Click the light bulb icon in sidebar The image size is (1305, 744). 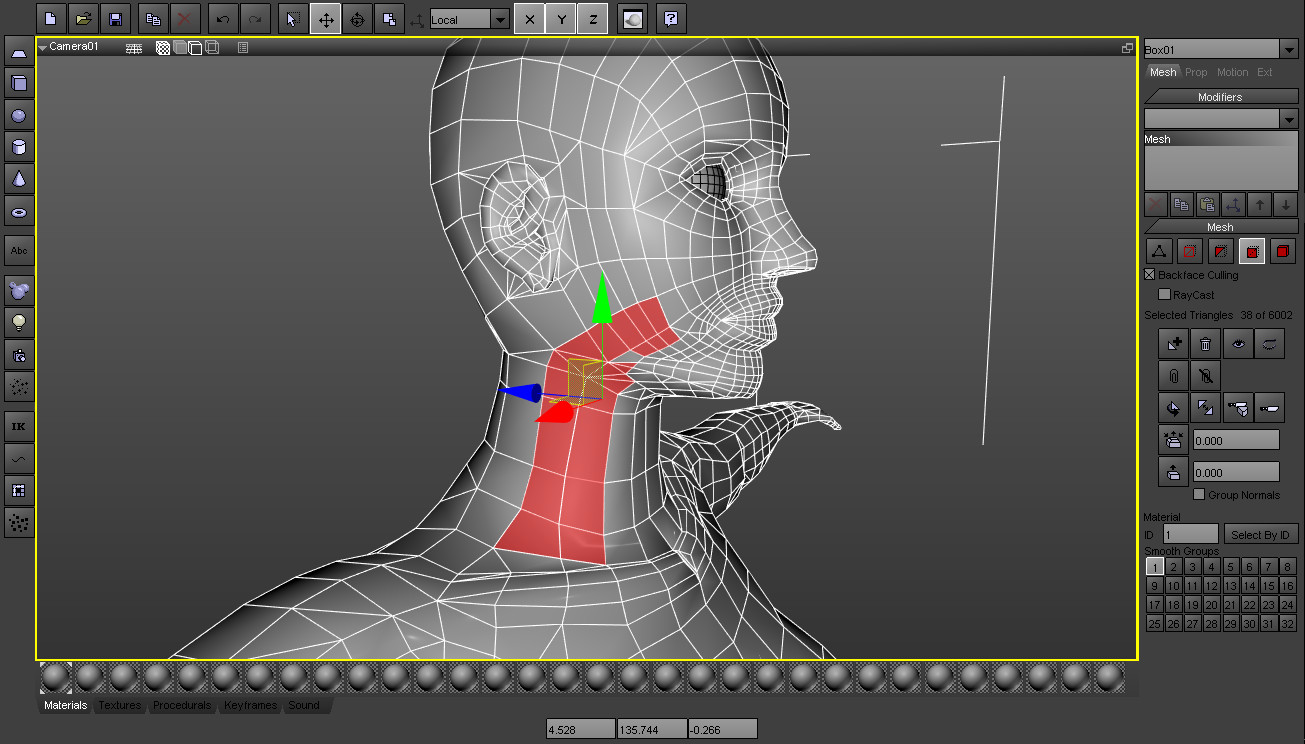[x=18, y=322]
